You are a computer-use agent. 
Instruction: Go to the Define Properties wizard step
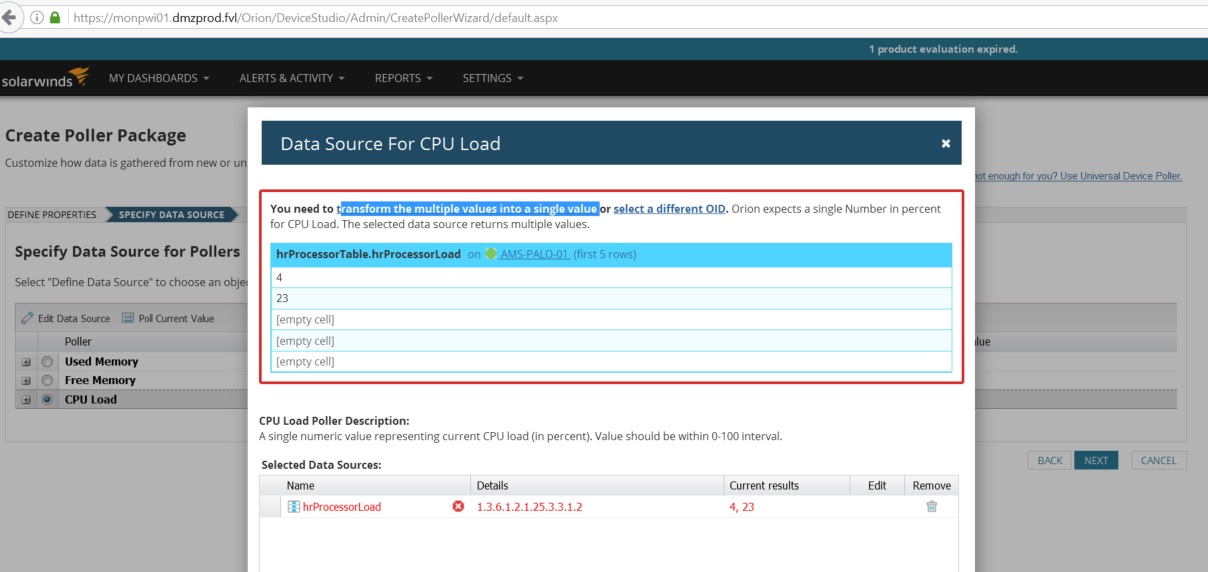pyautogui.click(x=52, y=215)
